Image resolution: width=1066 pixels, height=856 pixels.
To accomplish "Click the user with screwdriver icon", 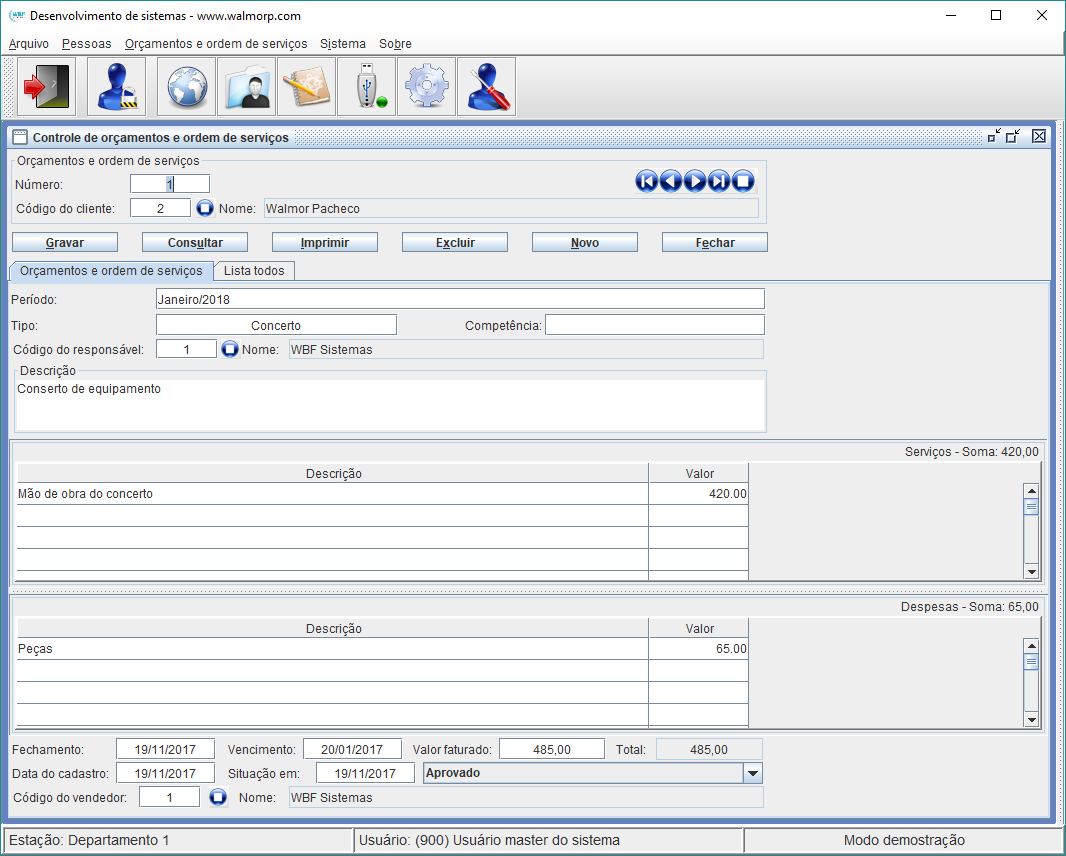I will (x=486, y=87).
